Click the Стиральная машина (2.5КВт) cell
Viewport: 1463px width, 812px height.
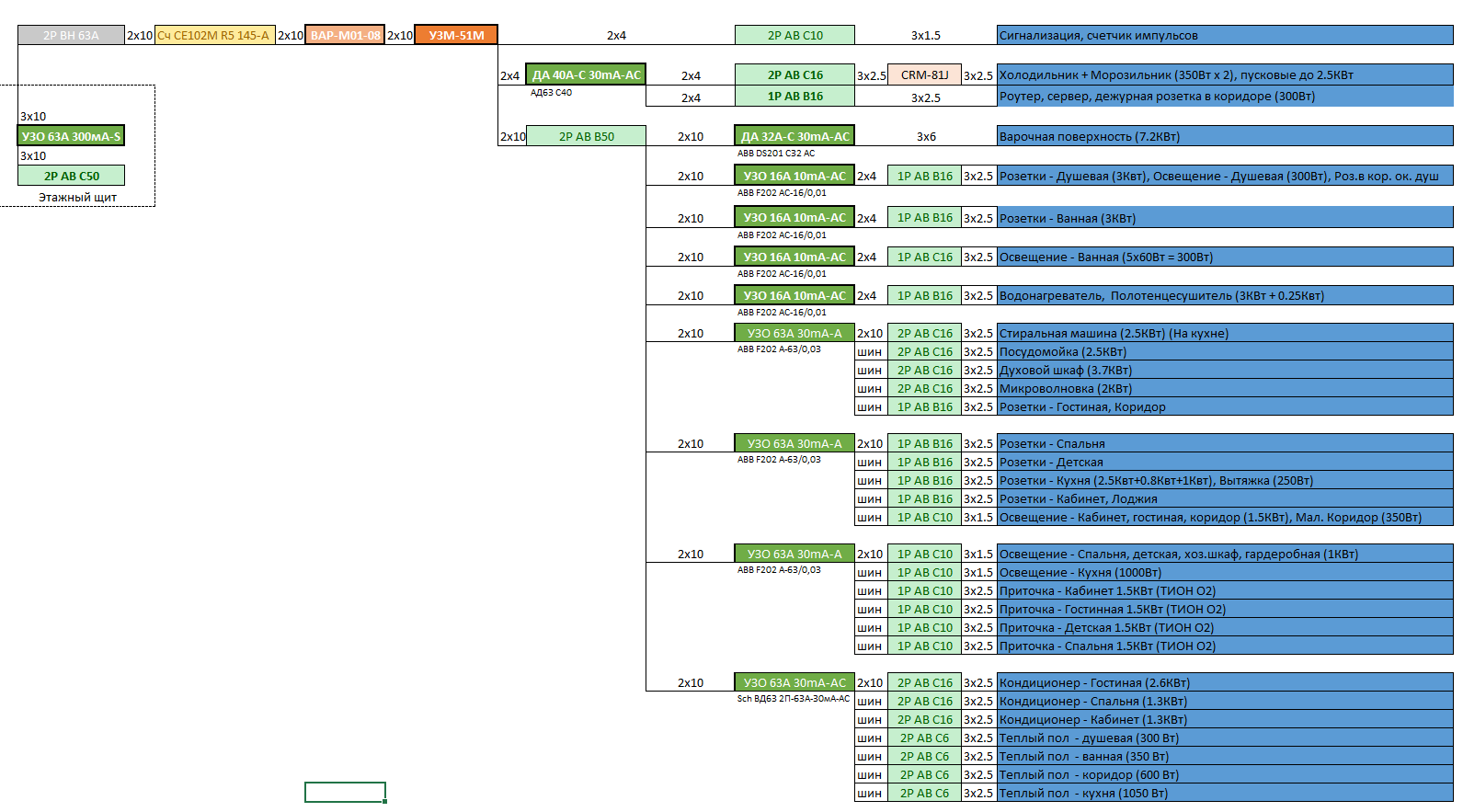[1225, 333]
